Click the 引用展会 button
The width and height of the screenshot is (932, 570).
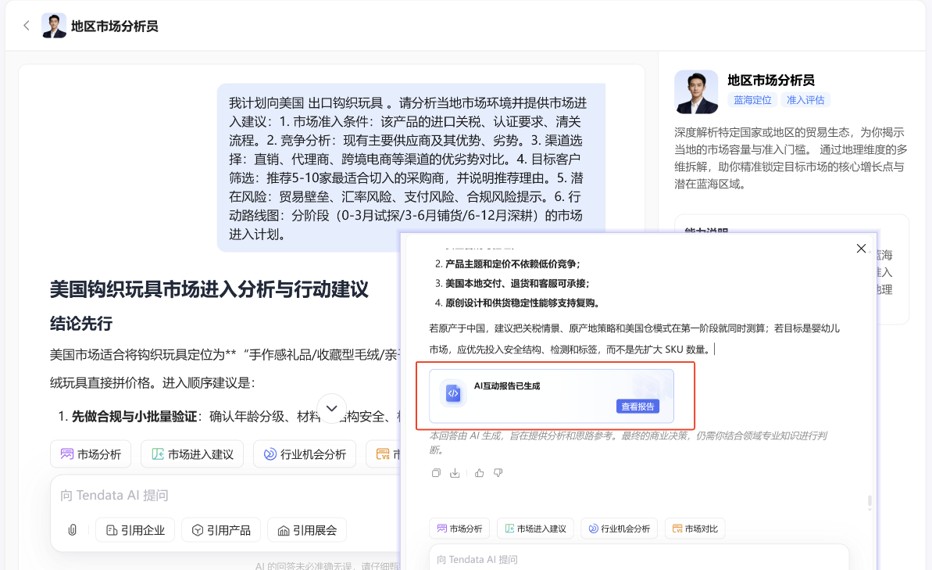point(307,530)
